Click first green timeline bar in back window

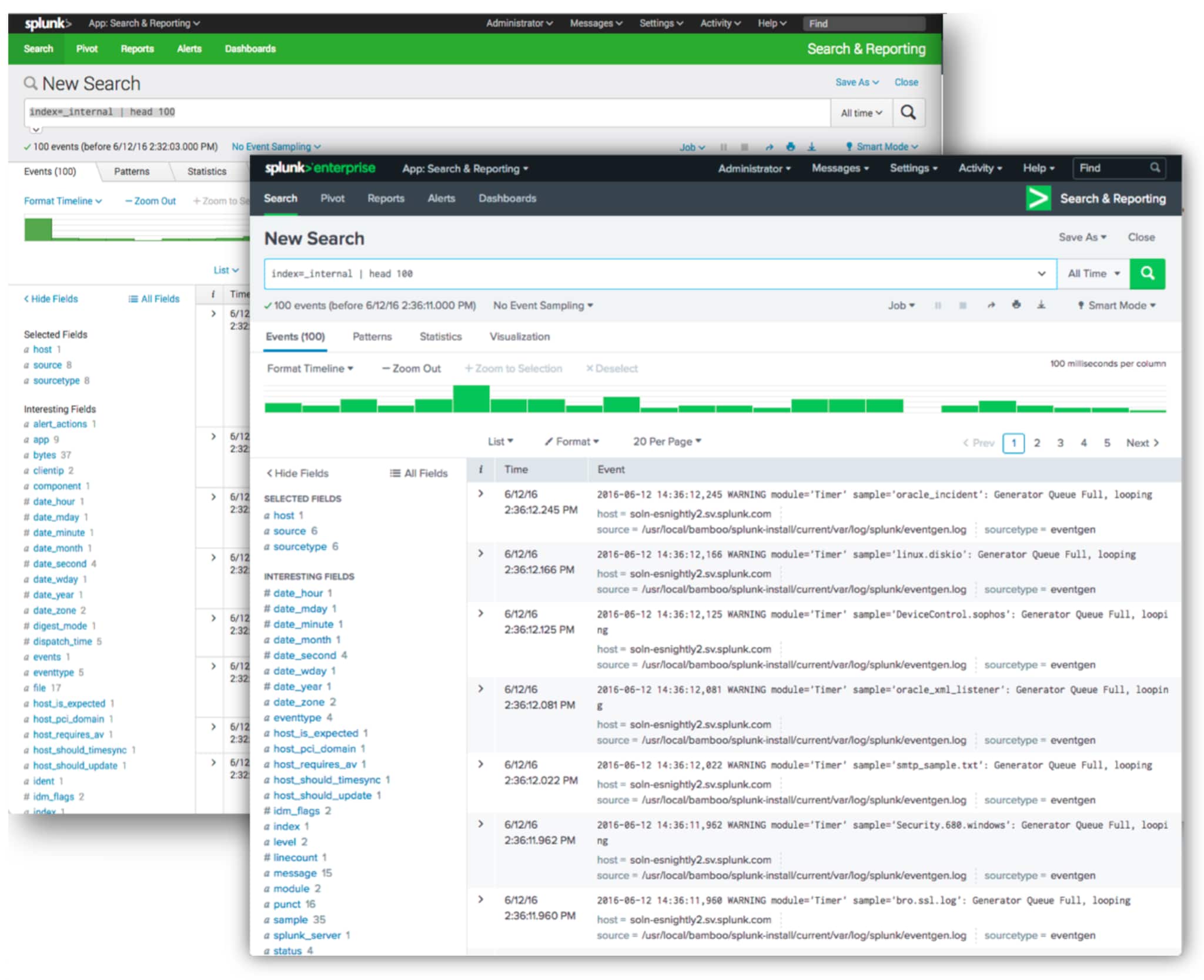[x=38, y=229]
